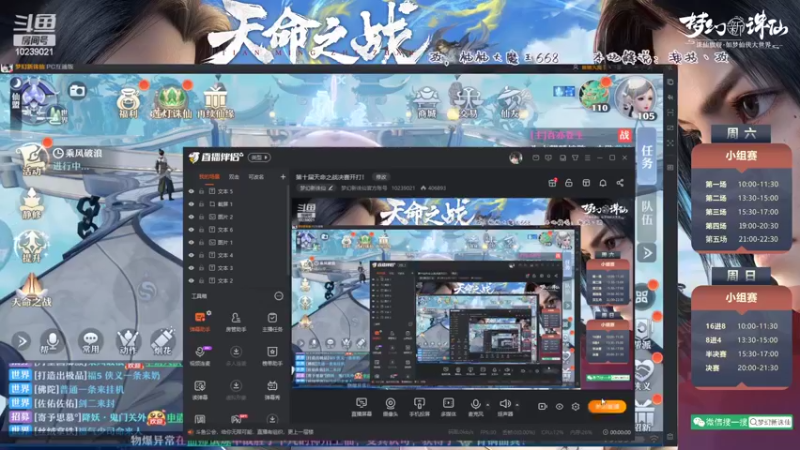Toggle the lock on 文本 3 layer
800x450 pixels.
click(202, 268)
